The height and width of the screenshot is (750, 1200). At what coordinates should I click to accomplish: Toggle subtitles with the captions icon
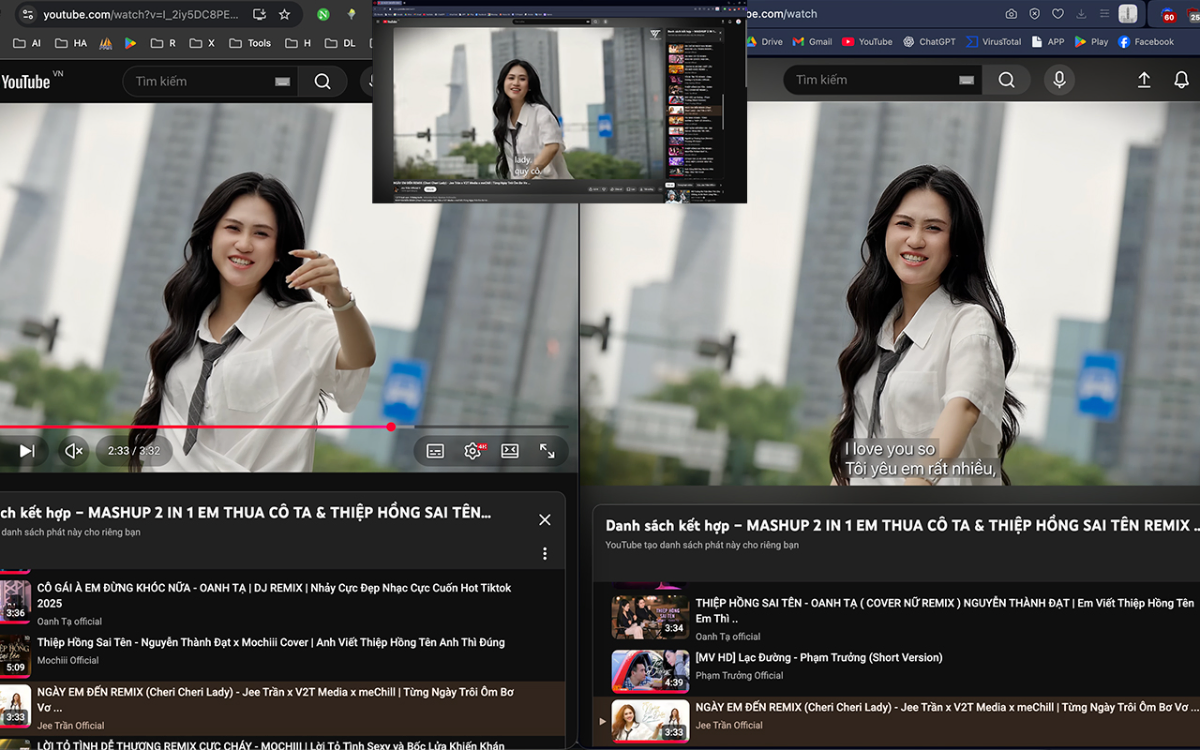(434, 451)
